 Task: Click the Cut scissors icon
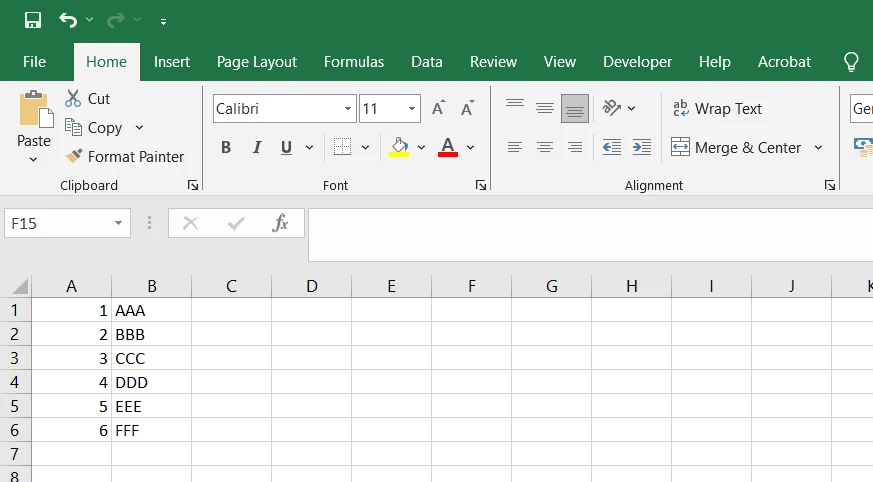point(73,98)
